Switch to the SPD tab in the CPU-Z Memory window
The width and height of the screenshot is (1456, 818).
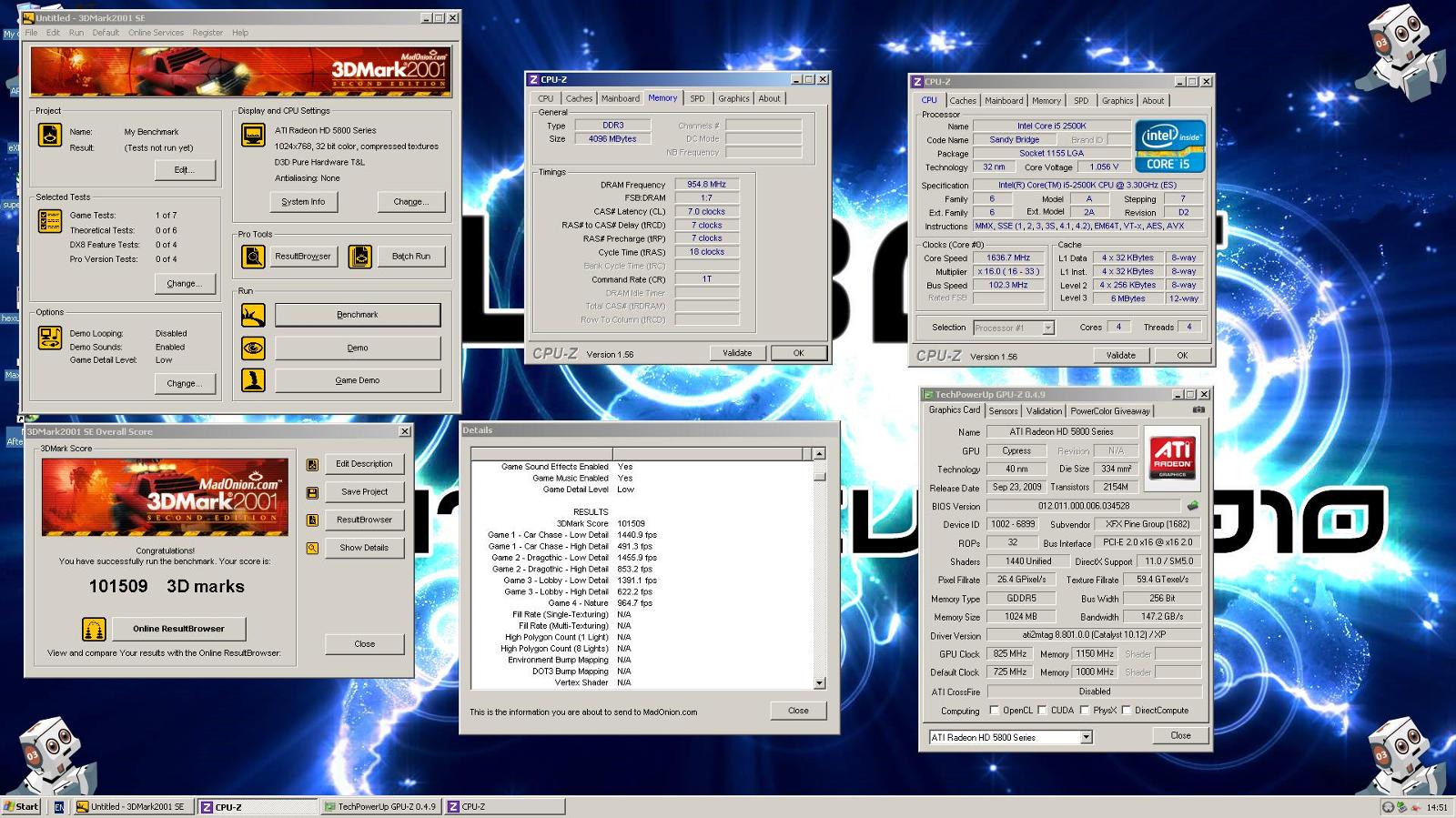(697, 98)
